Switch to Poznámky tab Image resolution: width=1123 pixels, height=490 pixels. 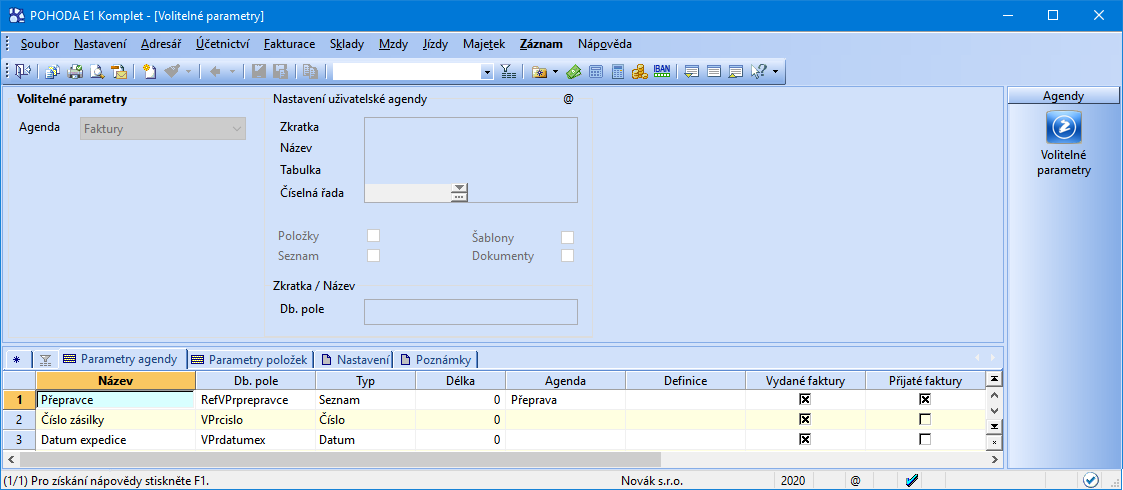pyautogui.click(x=437, y=359)
